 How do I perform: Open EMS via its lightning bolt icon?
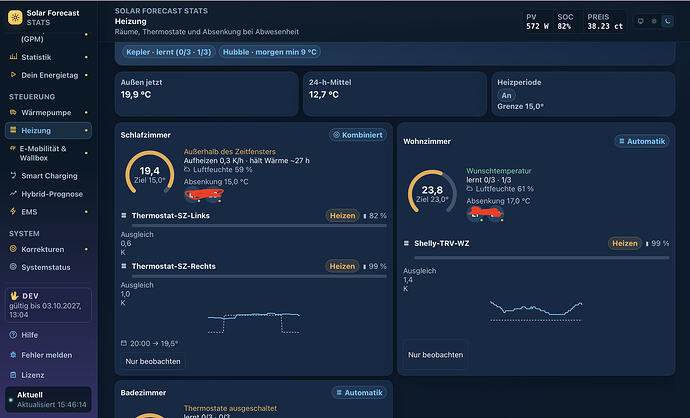(x=13, y=212)
